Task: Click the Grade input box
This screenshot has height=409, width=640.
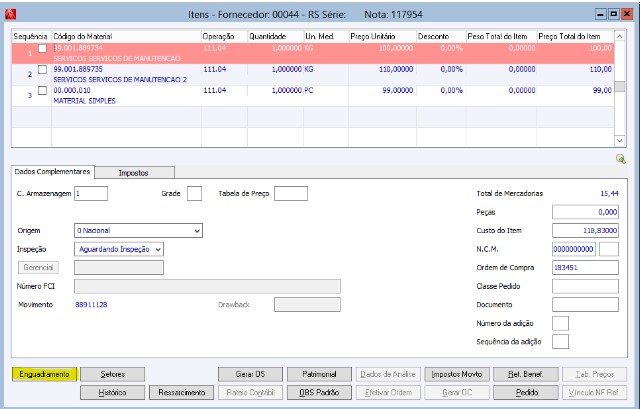Action: (x=194, y=193)
